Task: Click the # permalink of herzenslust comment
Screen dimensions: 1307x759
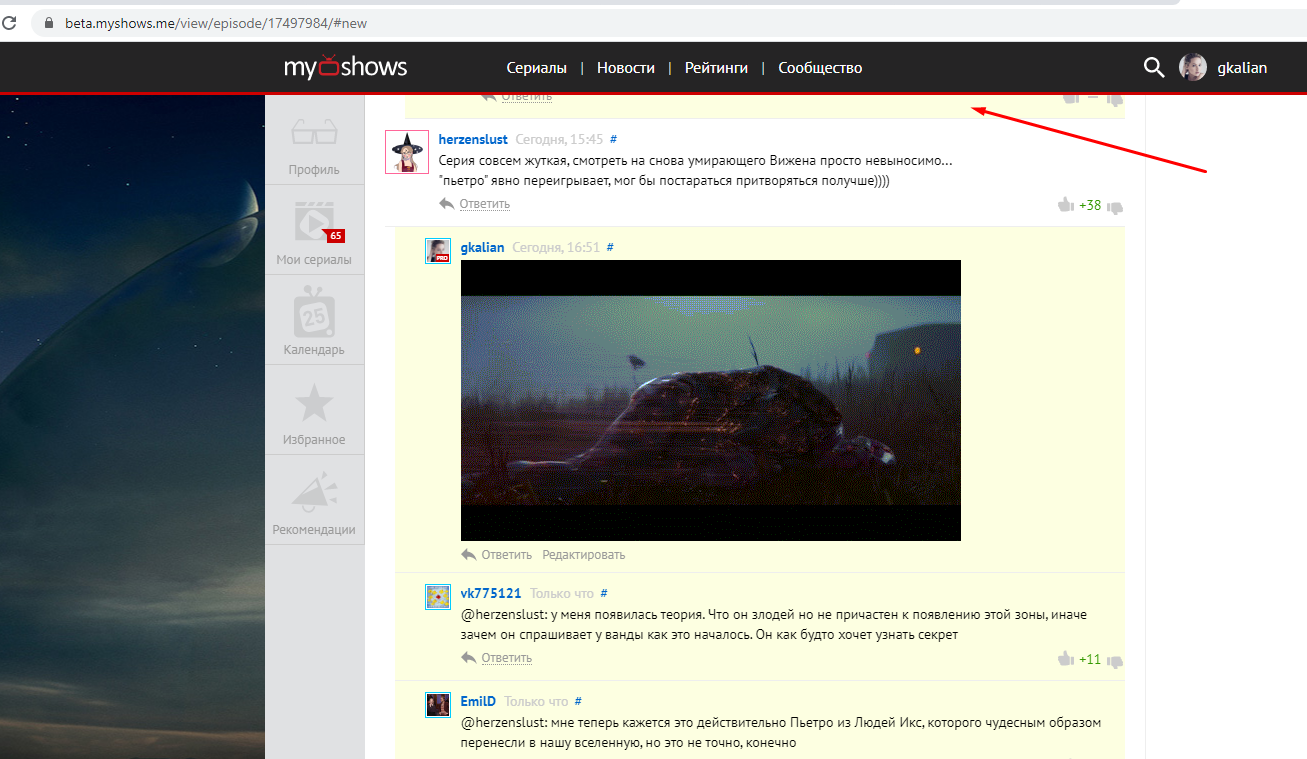Action: click(613, 139)
